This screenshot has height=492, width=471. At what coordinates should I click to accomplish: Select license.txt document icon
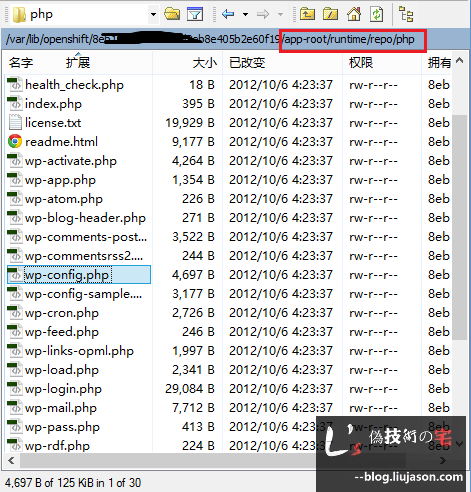[x=15, y=123]
